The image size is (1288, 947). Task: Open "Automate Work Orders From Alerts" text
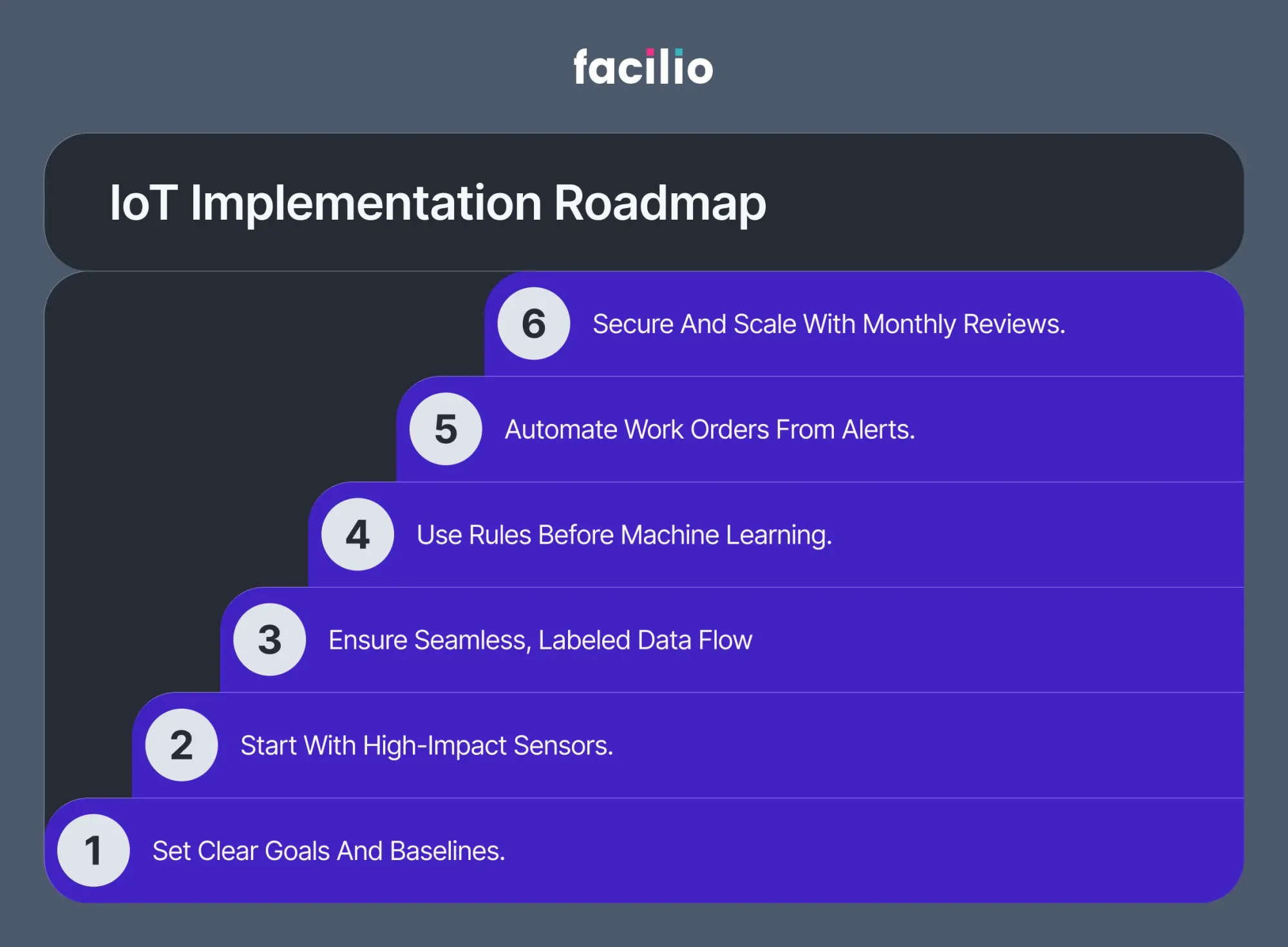click(709, 430)
